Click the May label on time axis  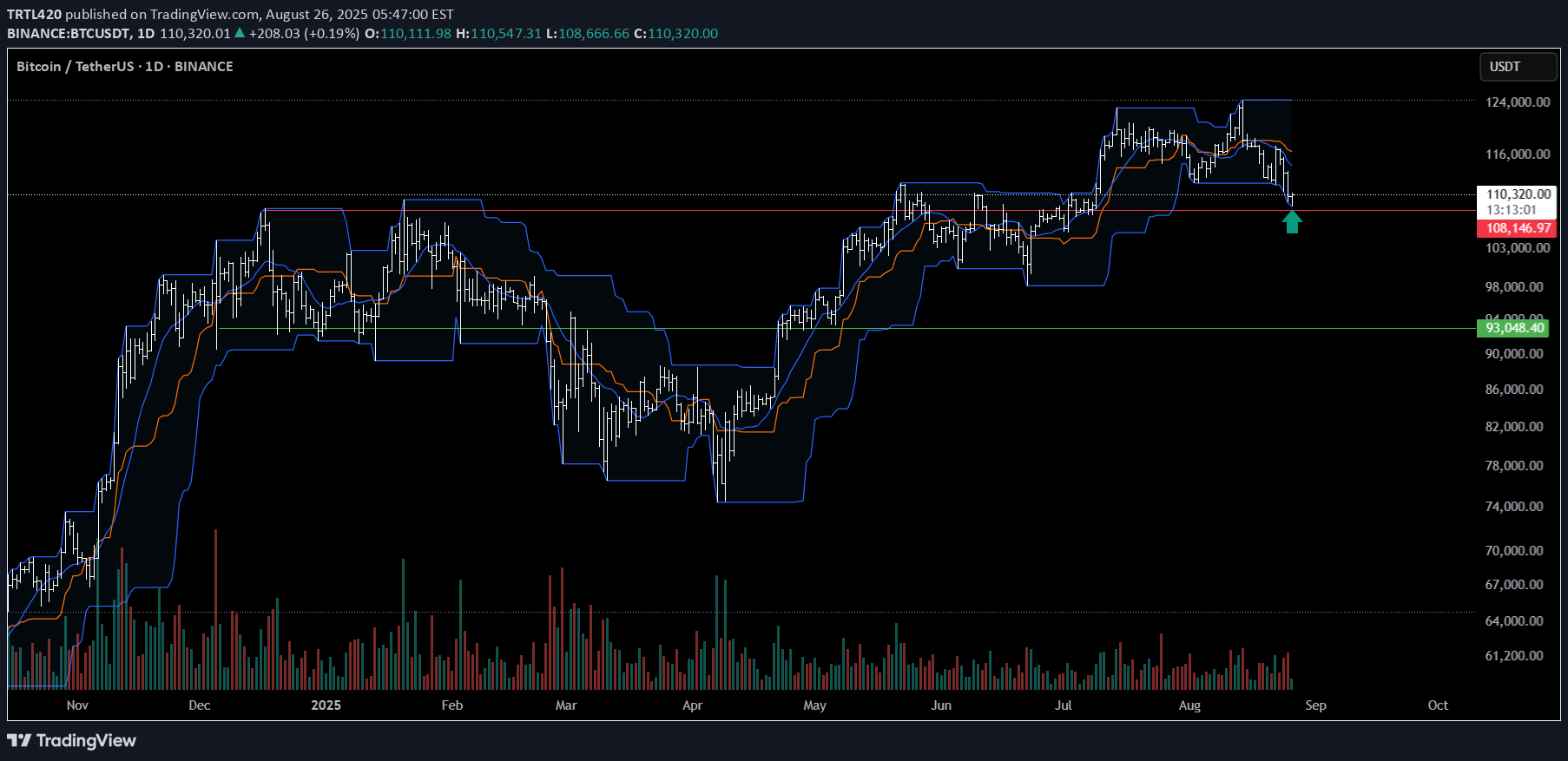(x=814, y=705)
